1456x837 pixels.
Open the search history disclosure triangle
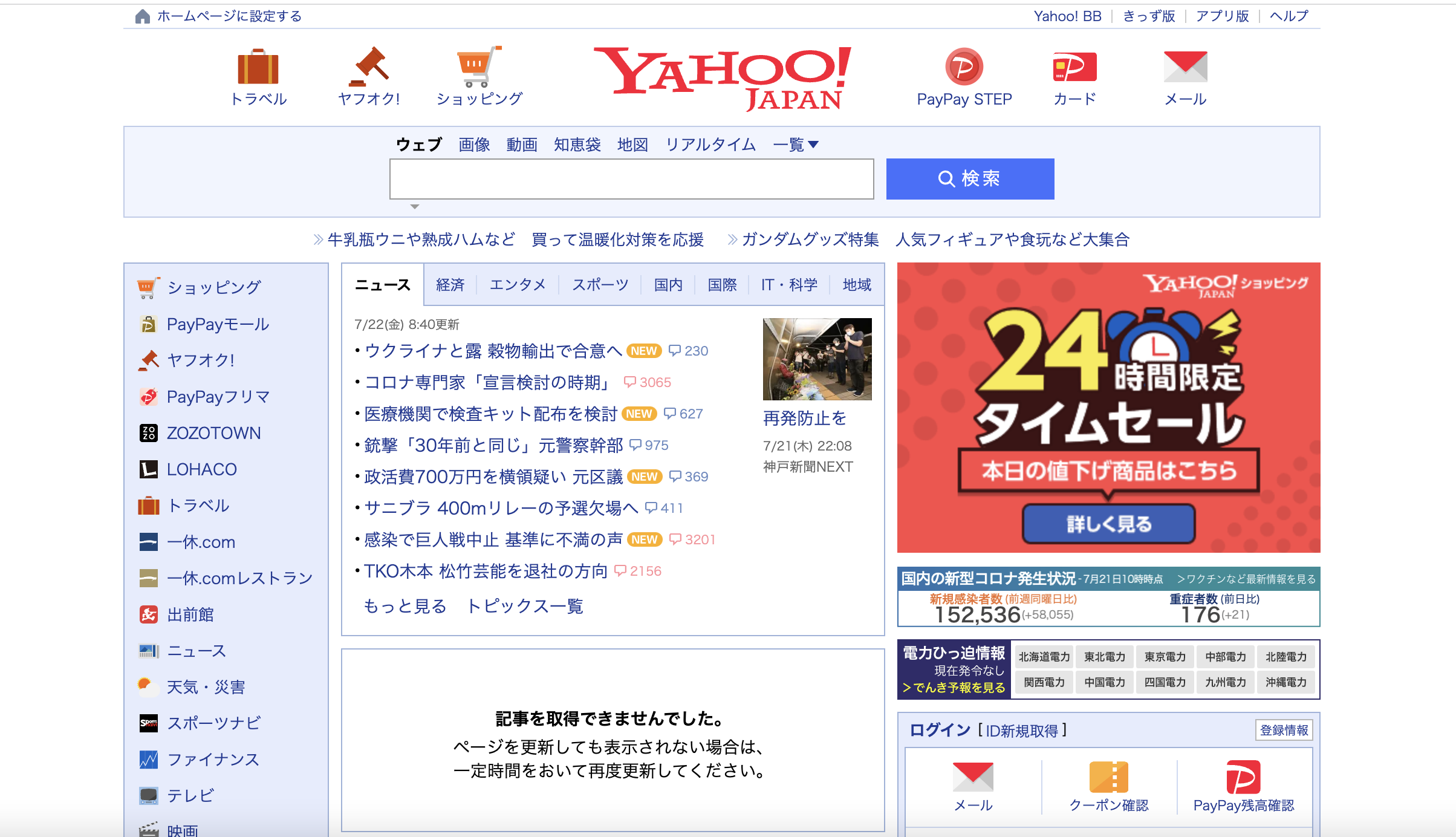415,206
